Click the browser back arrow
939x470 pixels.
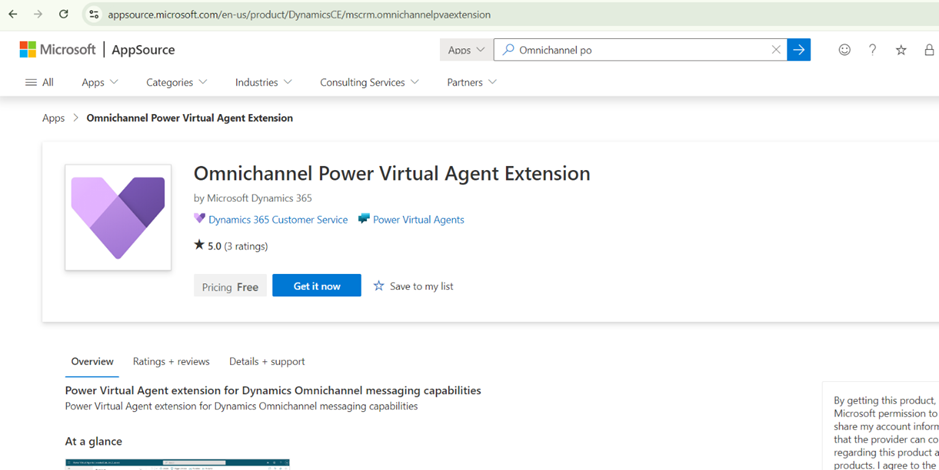(x=13, y=14)
